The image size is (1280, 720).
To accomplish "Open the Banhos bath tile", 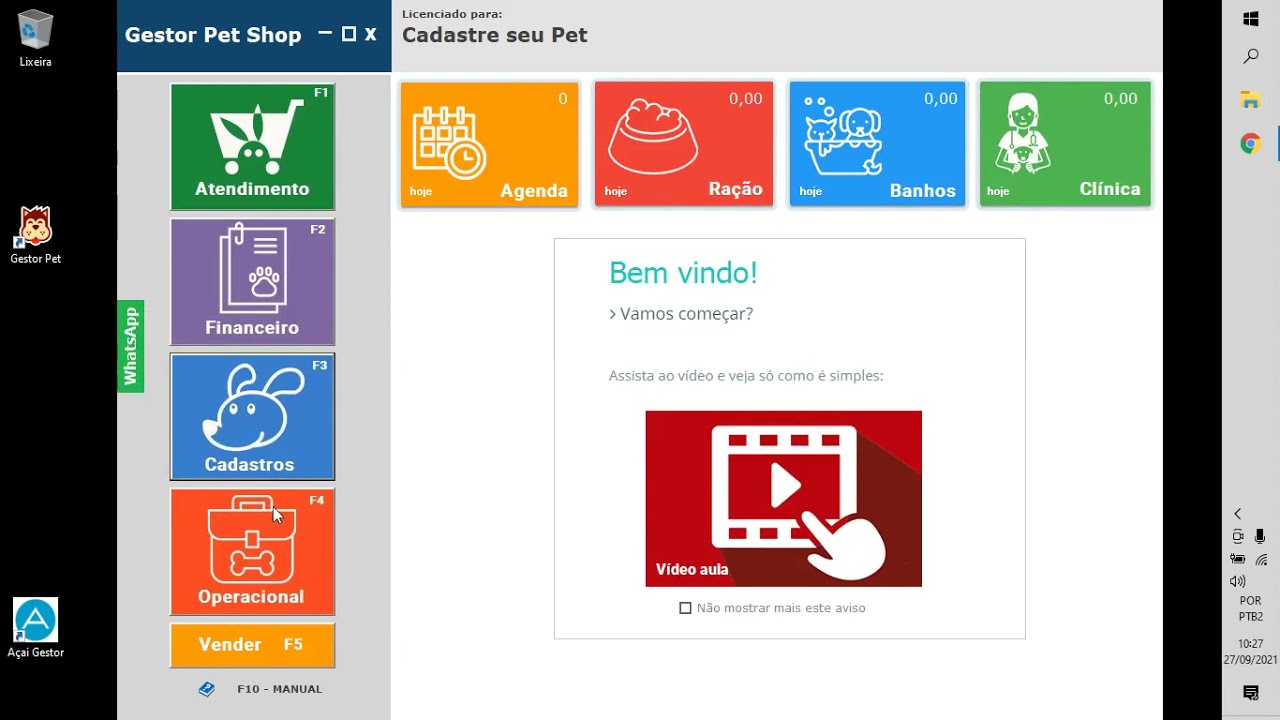I will pyautogui.click(x=877, y=145).
